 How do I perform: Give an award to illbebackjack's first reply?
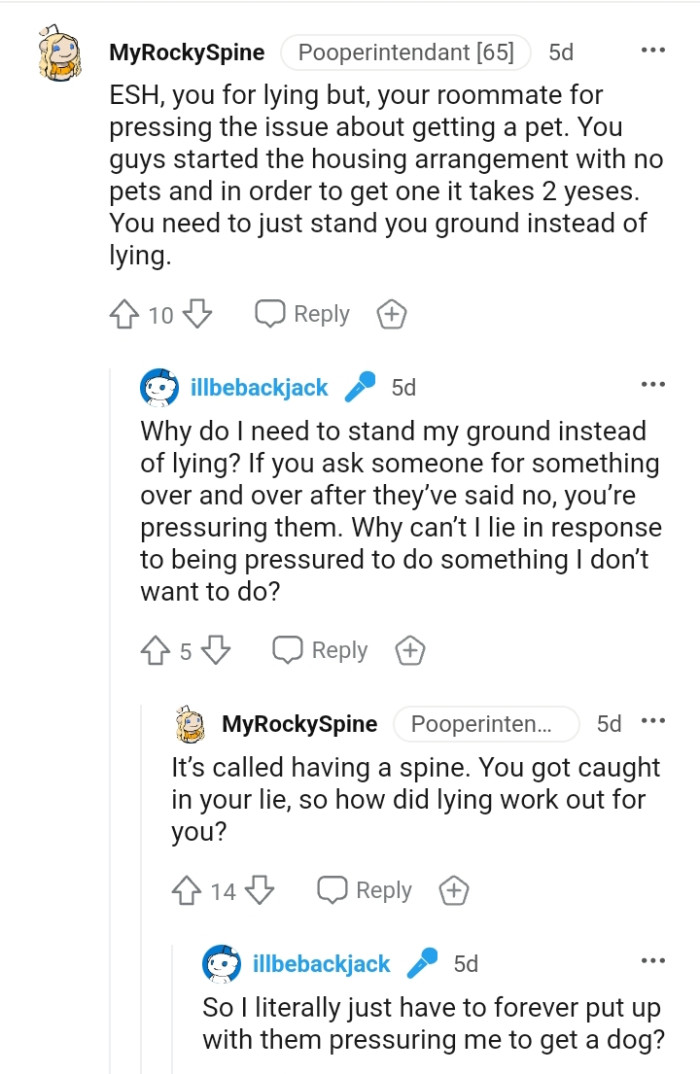pos(409,650)
